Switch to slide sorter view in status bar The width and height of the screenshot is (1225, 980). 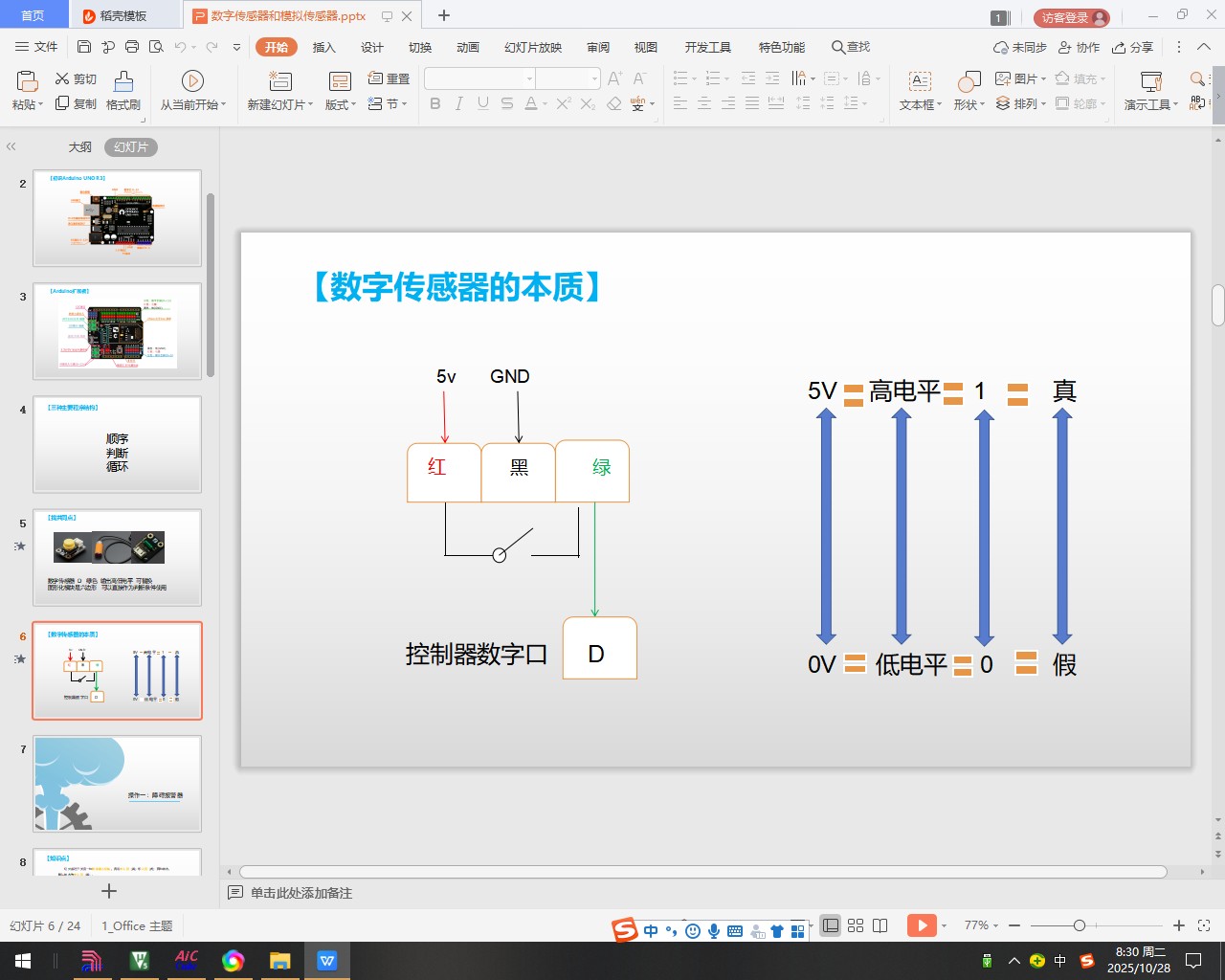click(856, 925)
